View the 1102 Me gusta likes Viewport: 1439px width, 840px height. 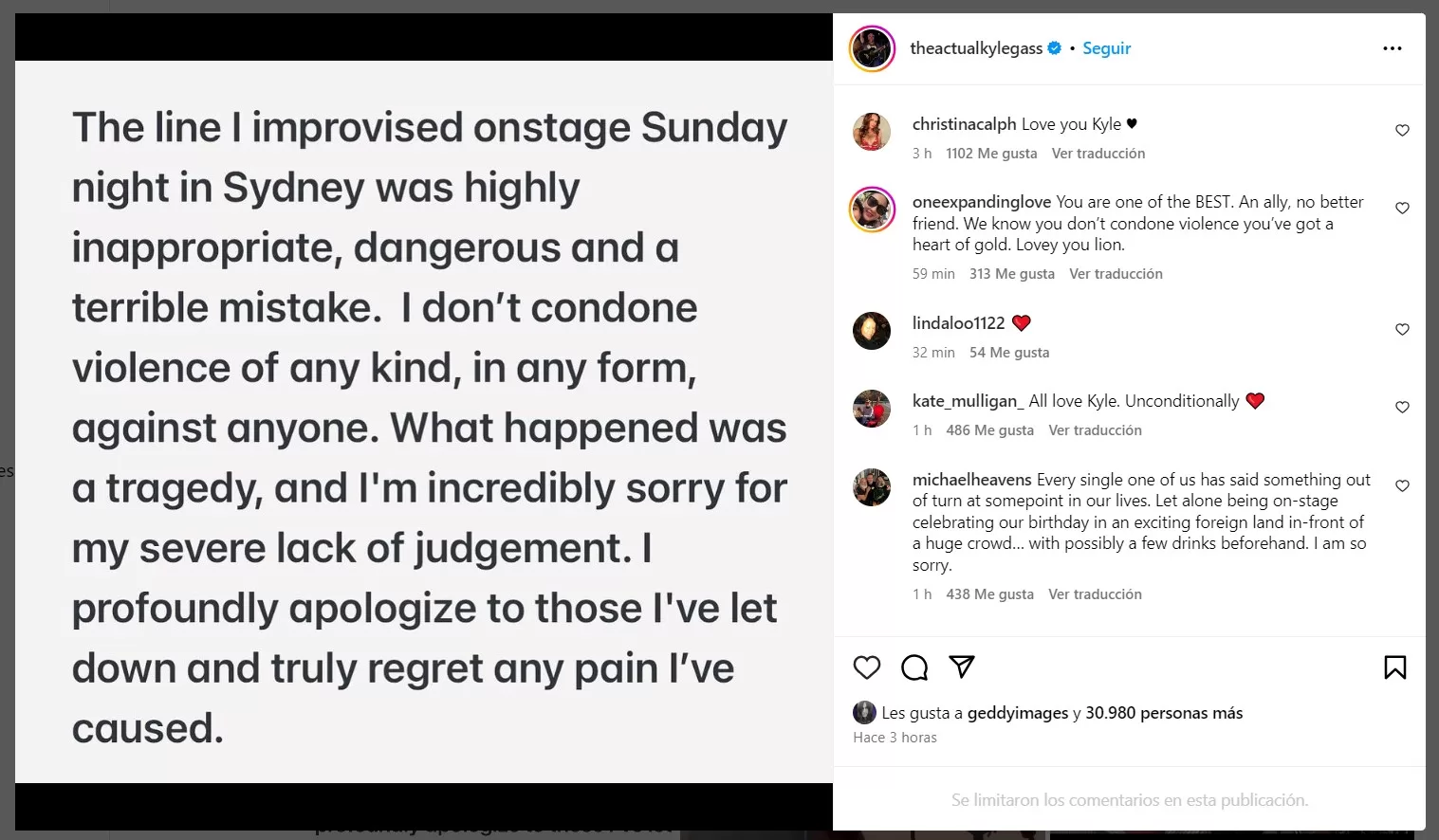coord(991,154)
